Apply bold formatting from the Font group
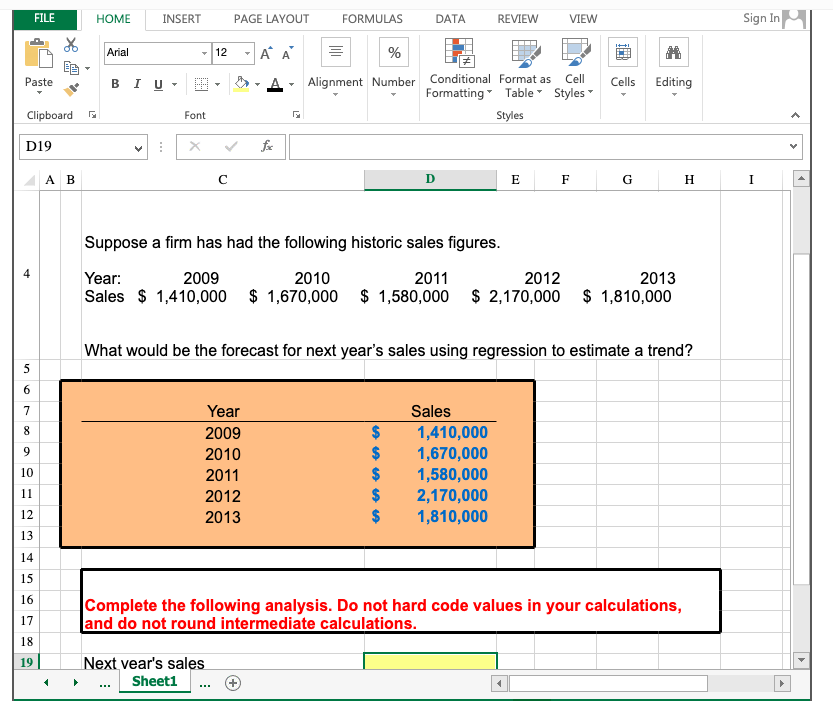 (x=115, y=84)
